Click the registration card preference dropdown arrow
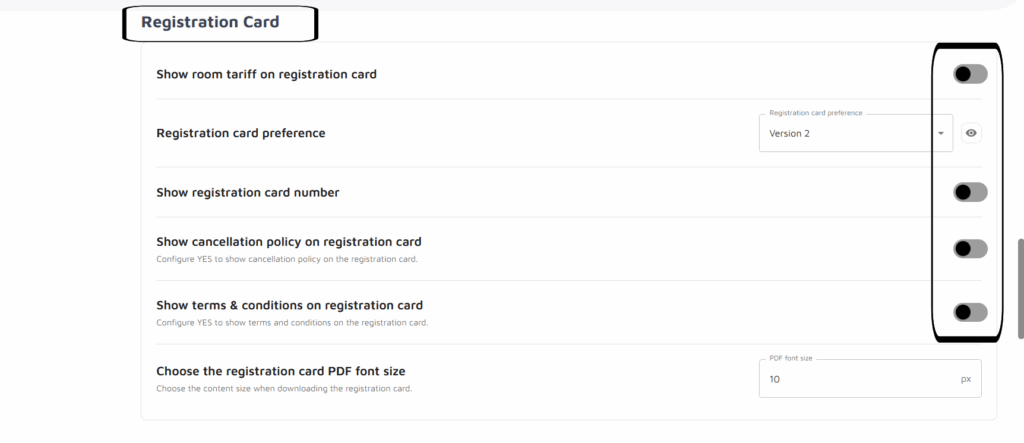The width and height of the screenshot is (1024, 443). (941, 134)
